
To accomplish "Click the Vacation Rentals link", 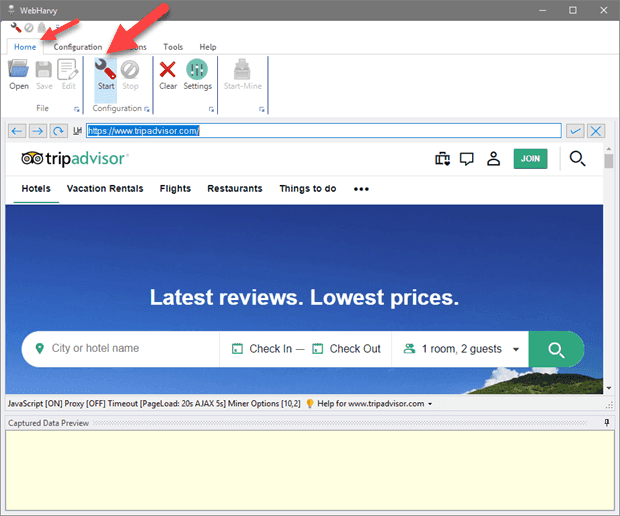I will pyautogui.click(x=105, y=188).
